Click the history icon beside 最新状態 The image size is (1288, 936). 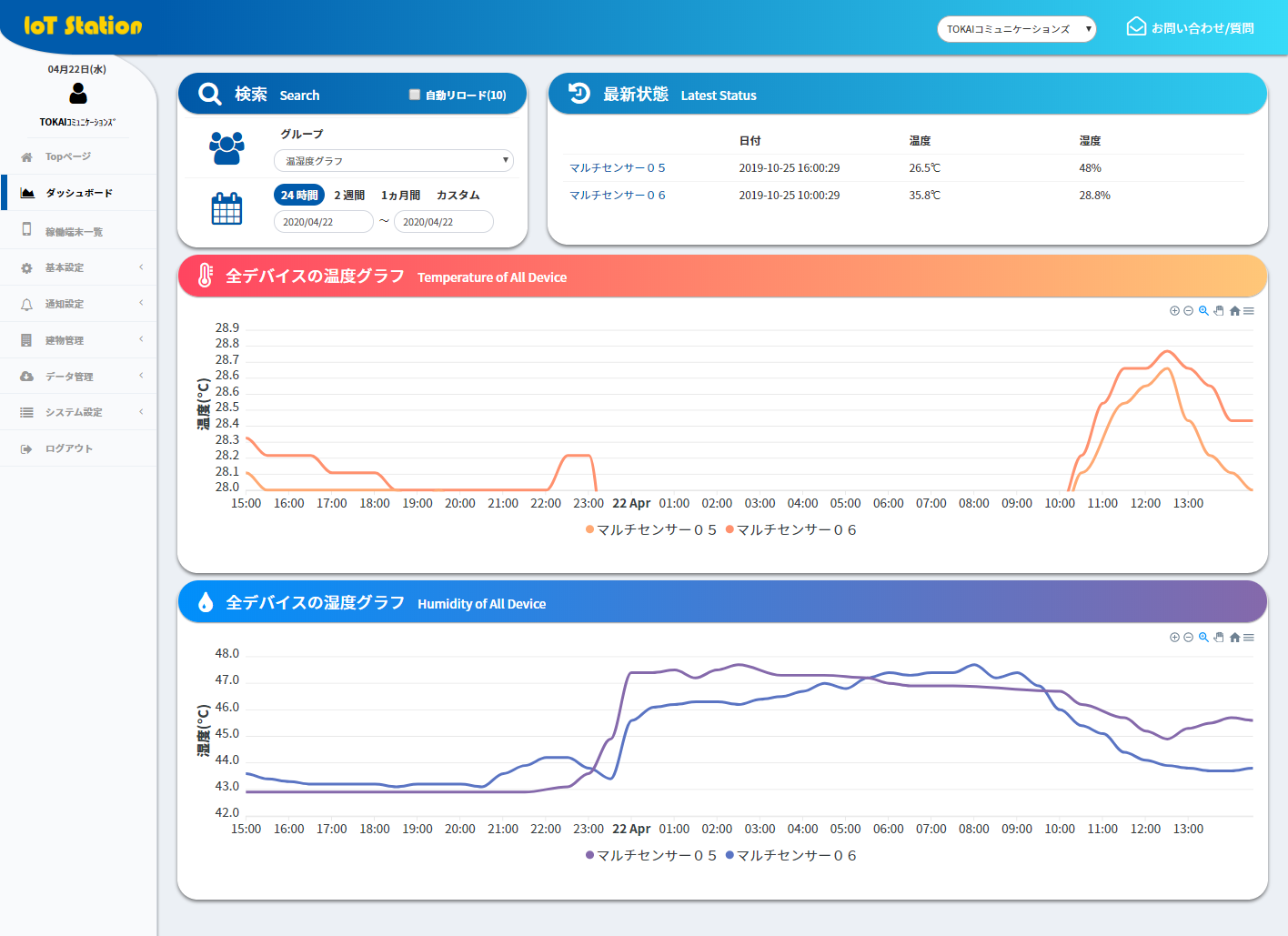tap(579, 94)
